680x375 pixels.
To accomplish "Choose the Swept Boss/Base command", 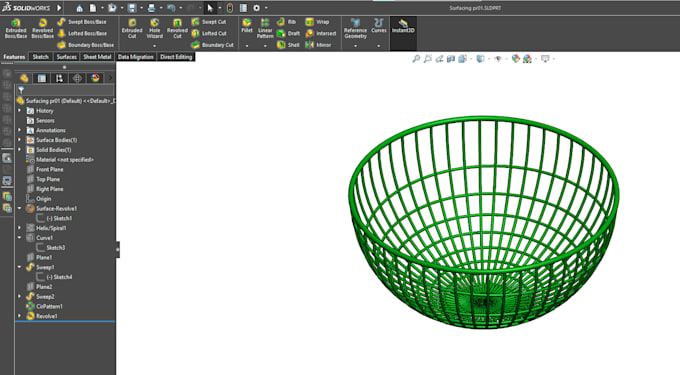I will 82,22.
